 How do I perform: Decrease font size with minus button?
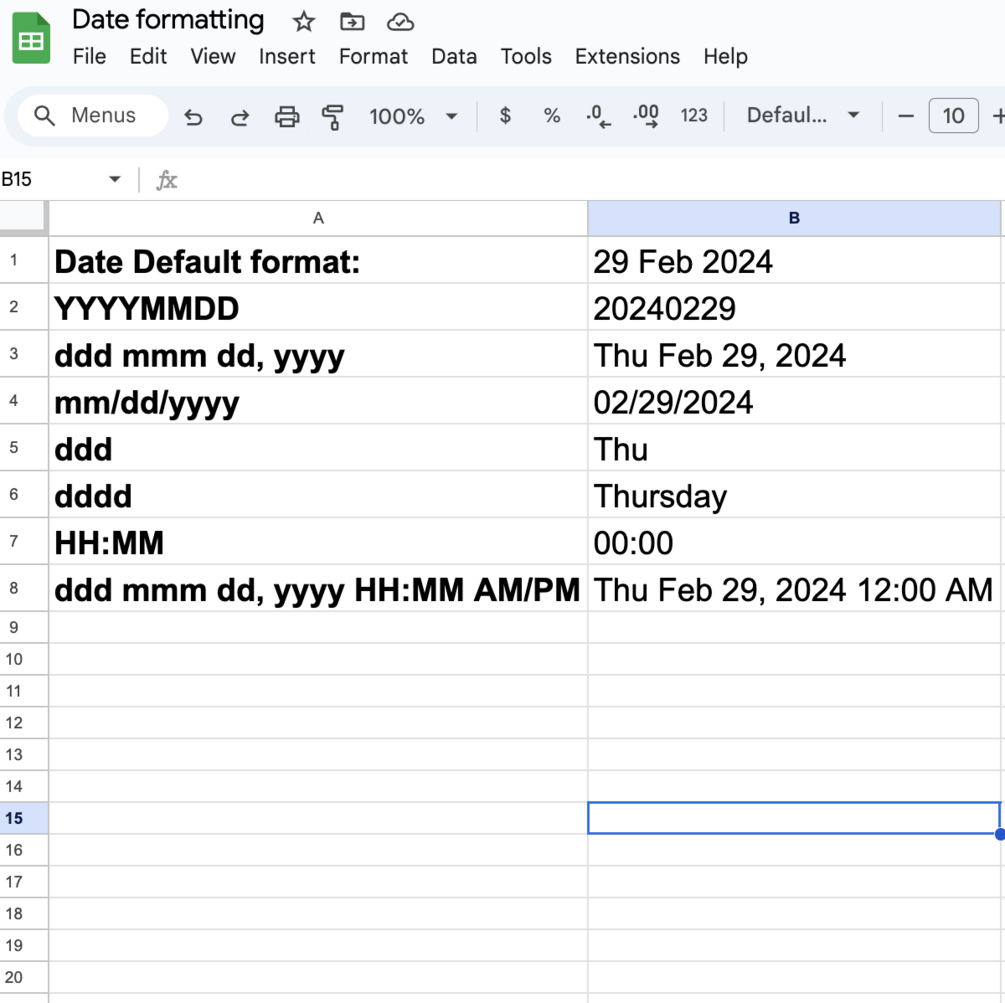(x=906, y=116)
